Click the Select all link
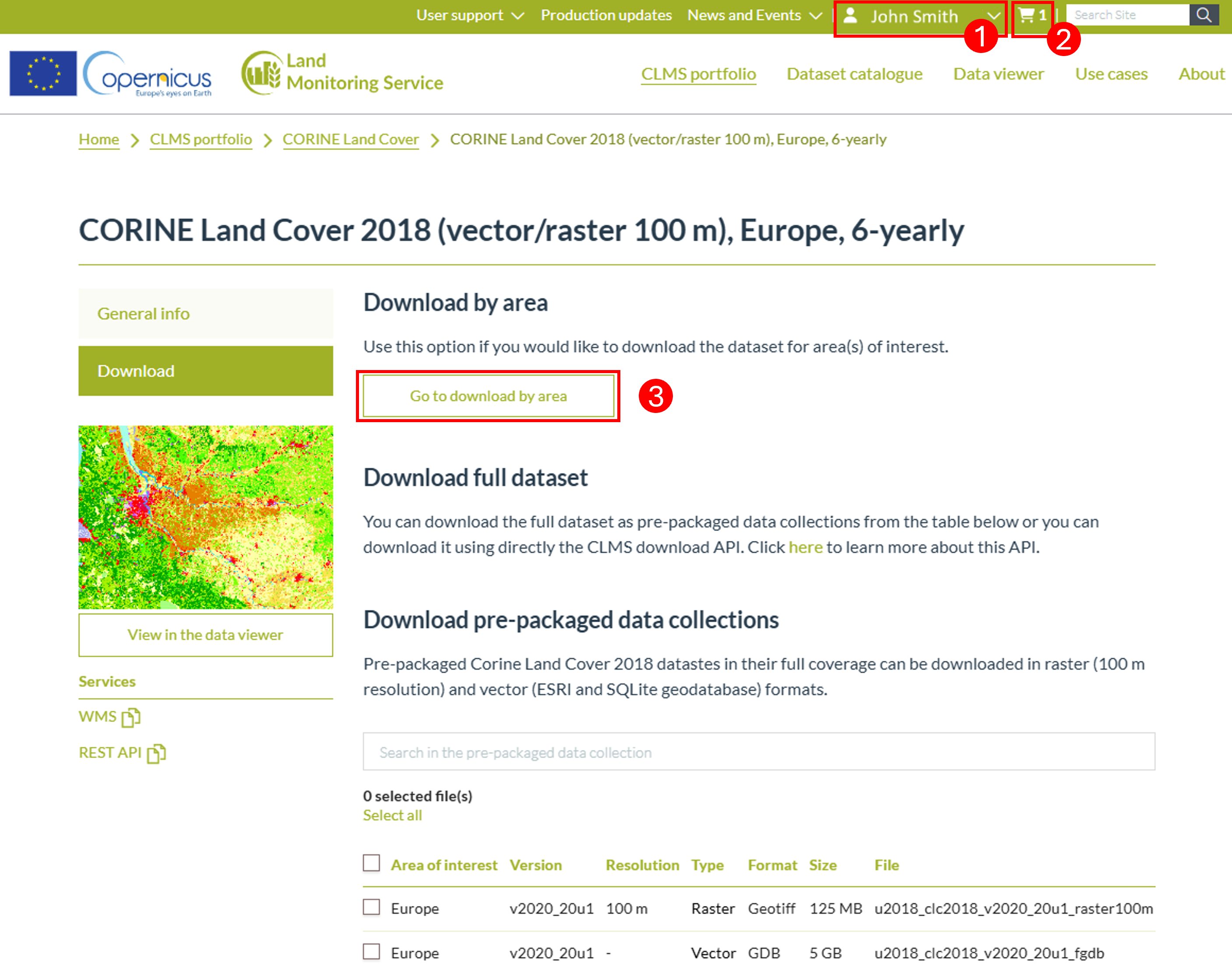 coord(392,815)
